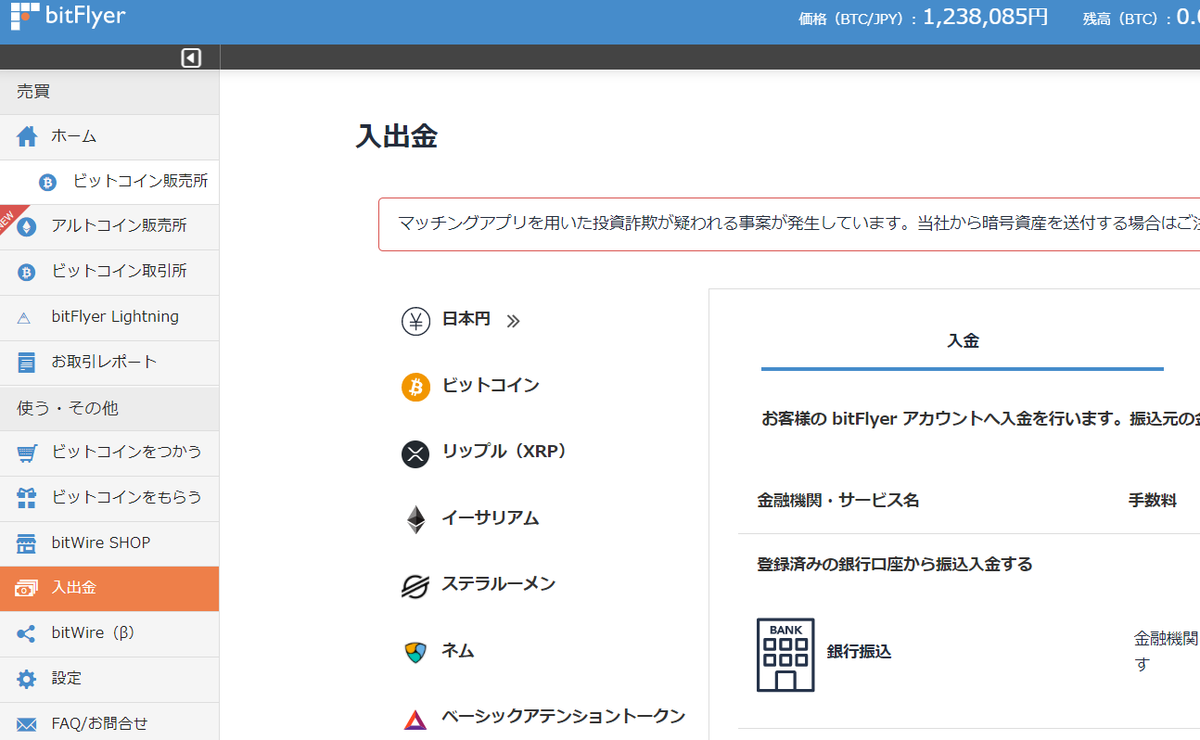Viewport: 1200px width, 740px height.
Task: Open bitWire（β） in the sidebar
Action: 109,633
